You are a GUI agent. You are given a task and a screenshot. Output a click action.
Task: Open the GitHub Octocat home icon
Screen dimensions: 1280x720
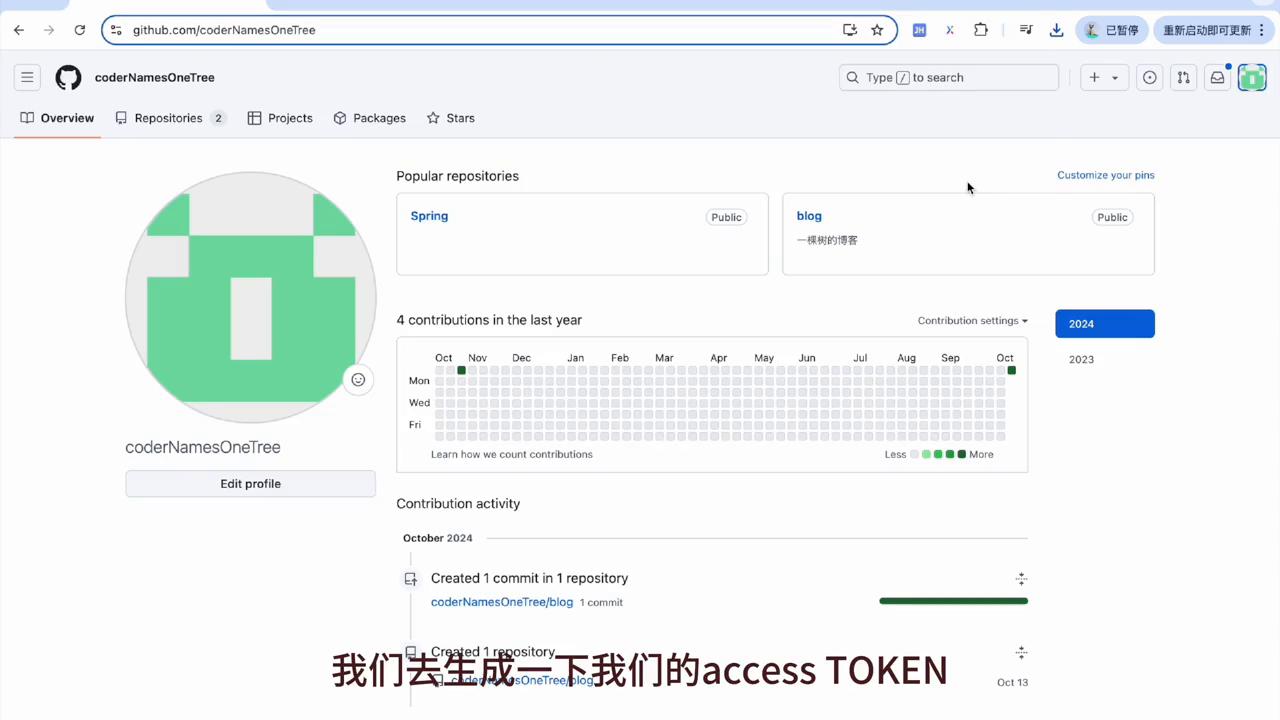click(68, 77)
